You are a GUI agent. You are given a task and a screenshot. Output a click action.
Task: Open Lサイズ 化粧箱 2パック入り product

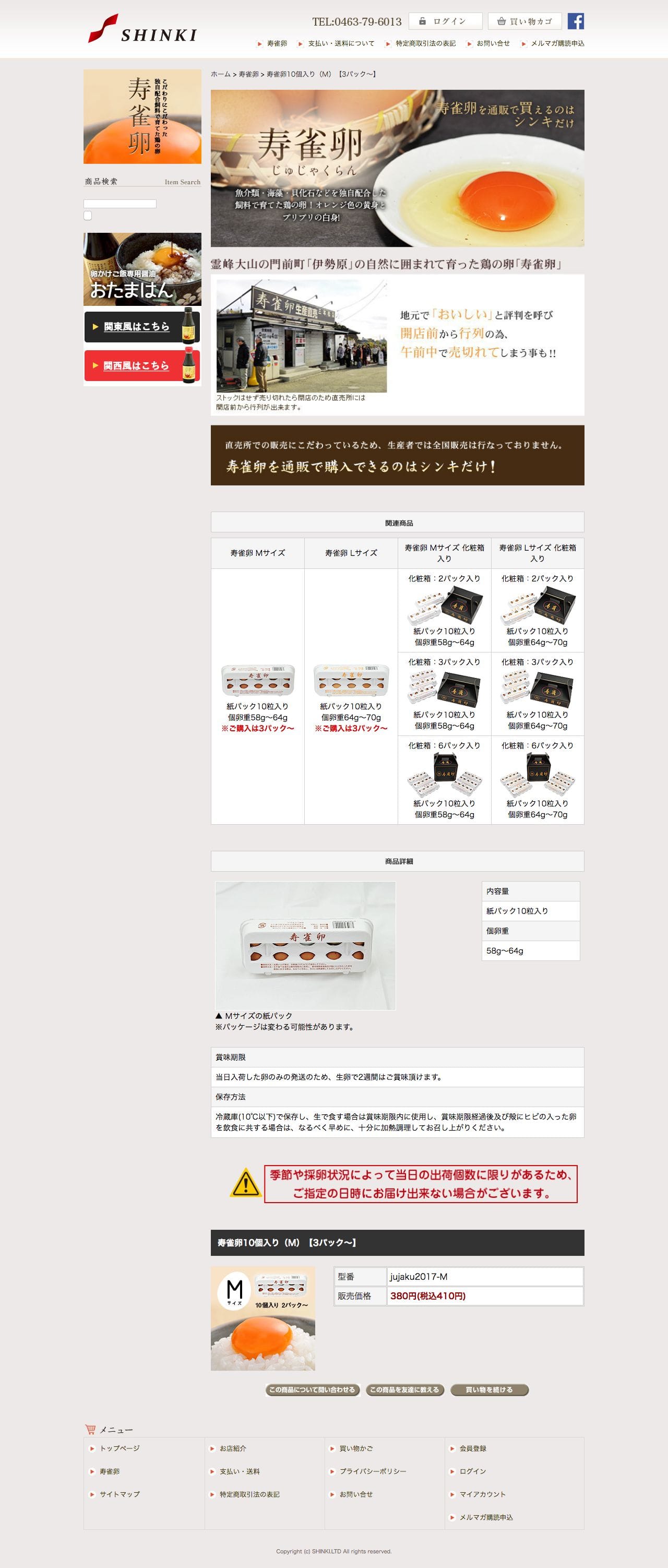538,606
